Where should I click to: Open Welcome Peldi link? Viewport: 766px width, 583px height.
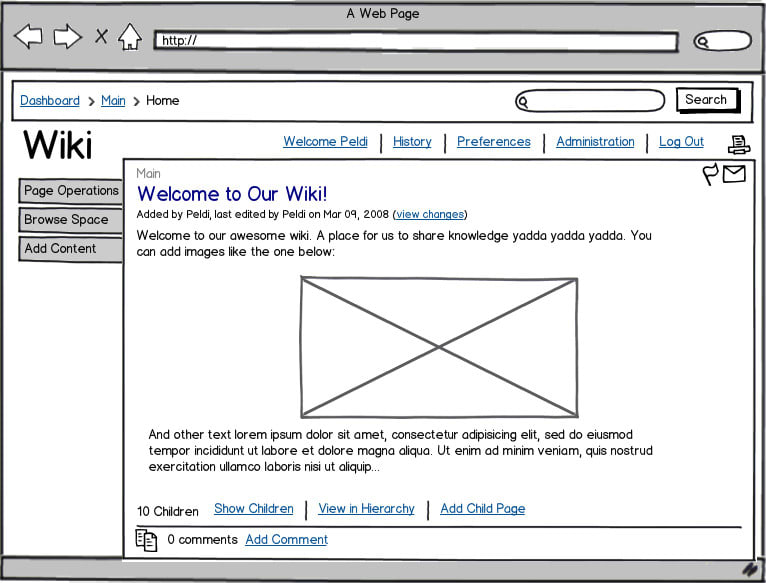(325, 142)
